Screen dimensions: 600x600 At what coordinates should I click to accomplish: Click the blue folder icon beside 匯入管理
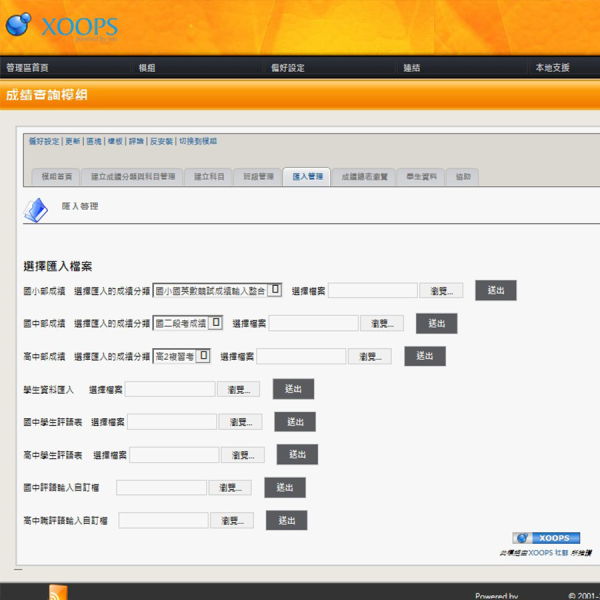(36, 210)
